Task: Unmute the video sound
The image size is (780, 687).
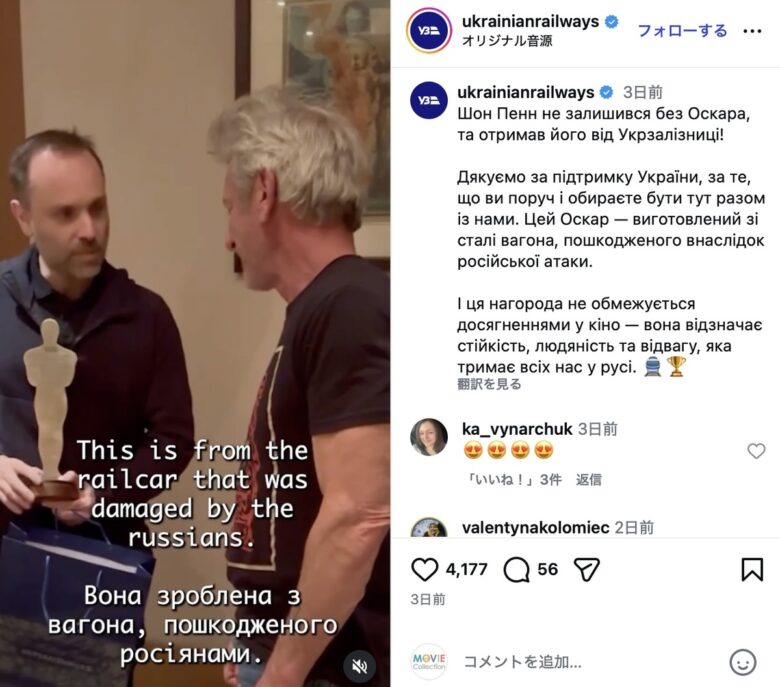Action: click(360, 666)
